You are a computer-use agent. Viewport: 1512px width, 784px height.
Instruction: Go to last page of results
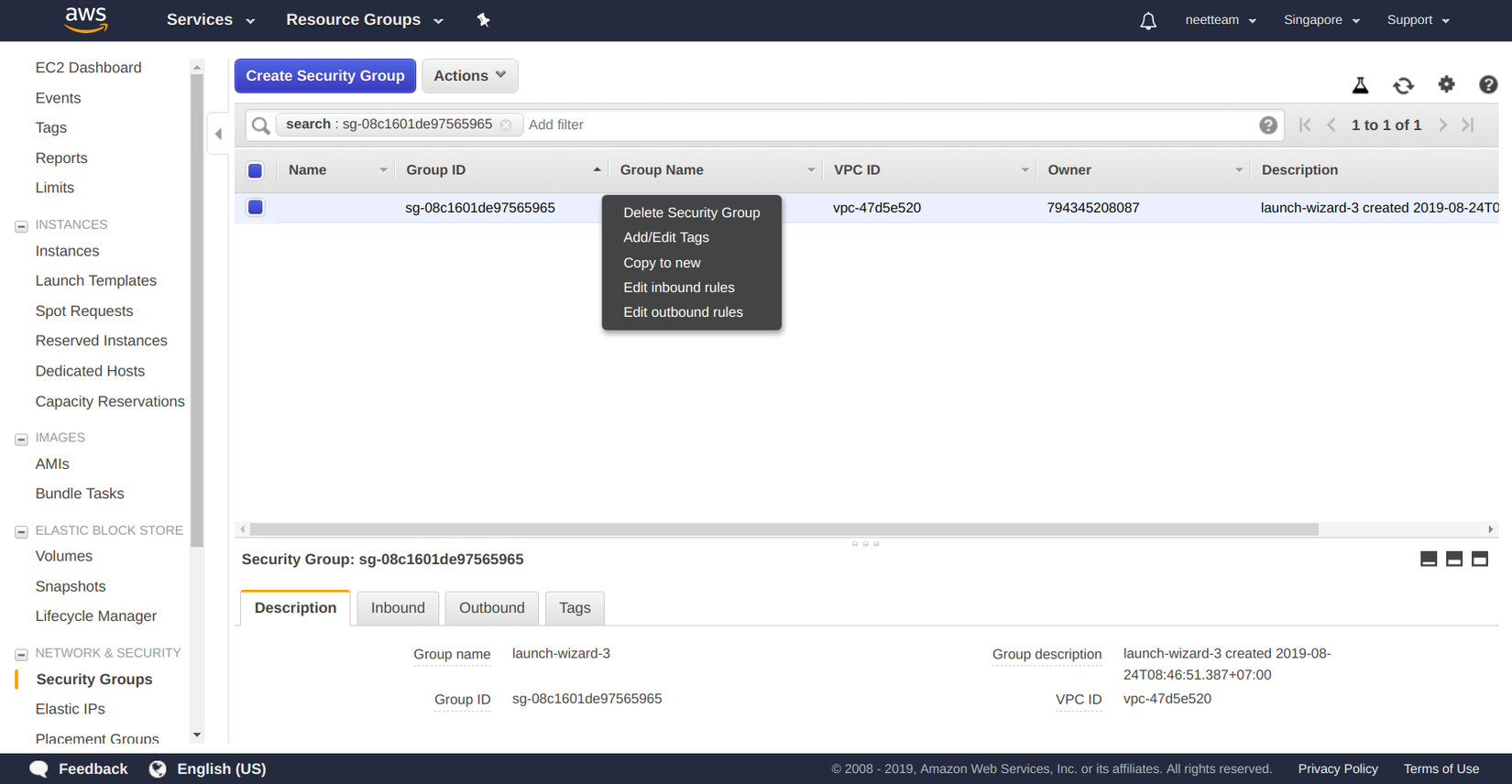coord(1468,125)
